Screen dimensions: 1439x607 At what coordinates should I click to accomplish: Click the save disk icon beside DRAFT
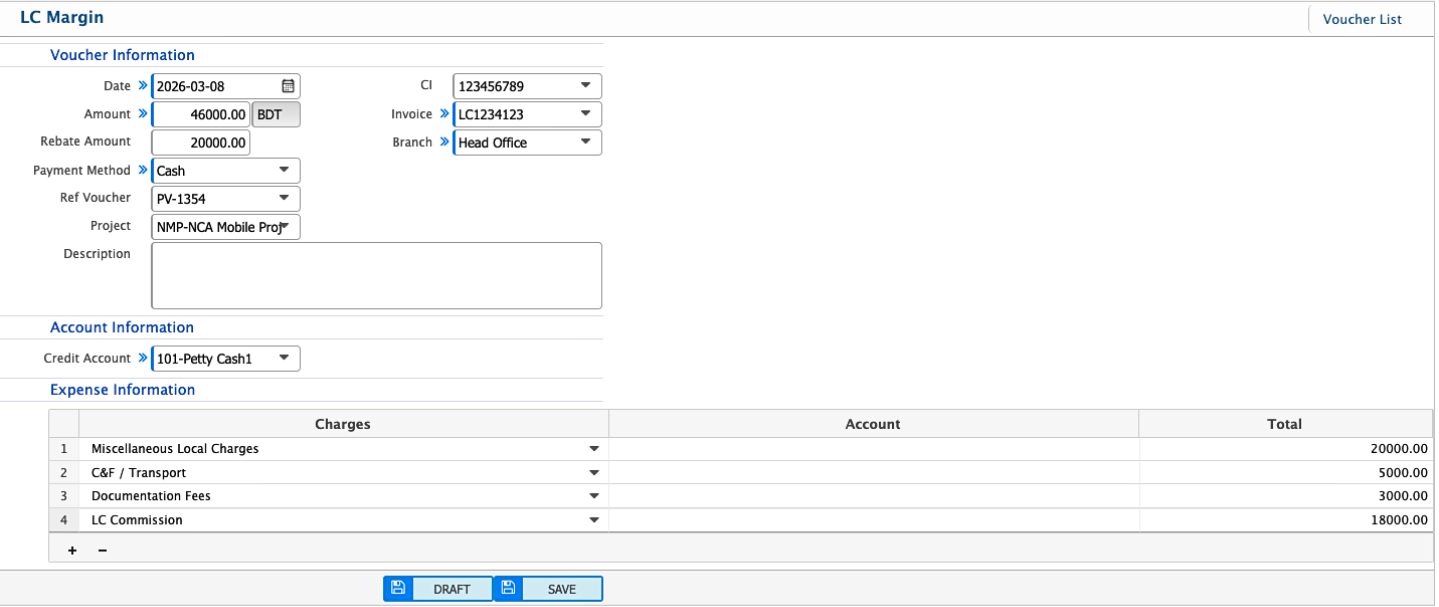(397, 588)
